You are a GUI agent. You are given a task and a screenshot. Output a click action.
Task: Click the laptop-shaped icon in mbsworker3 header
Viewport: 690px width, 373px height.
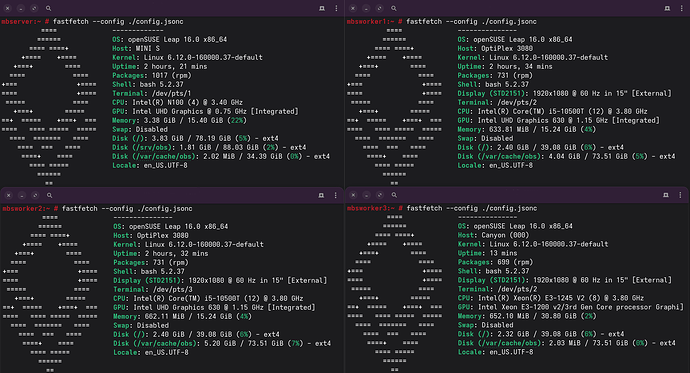pyautogui.click(x=666, y=195)
